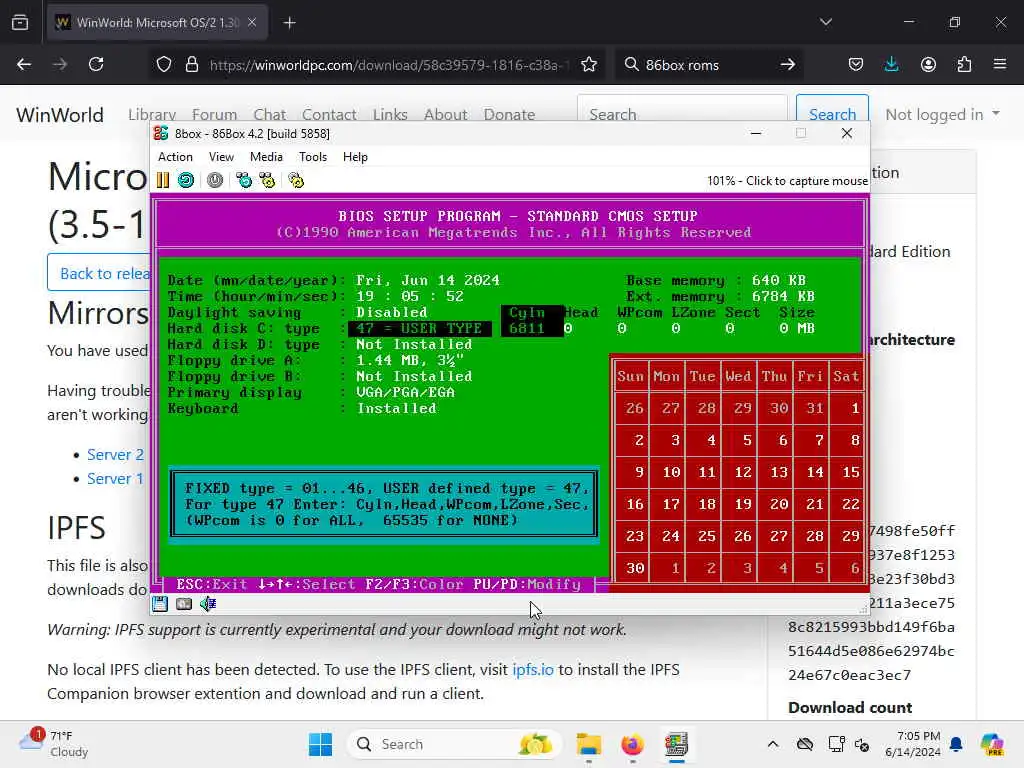The image size is (1024, 768).
Task: Open the Tools menu in 86Box
Action: point(313,157)
